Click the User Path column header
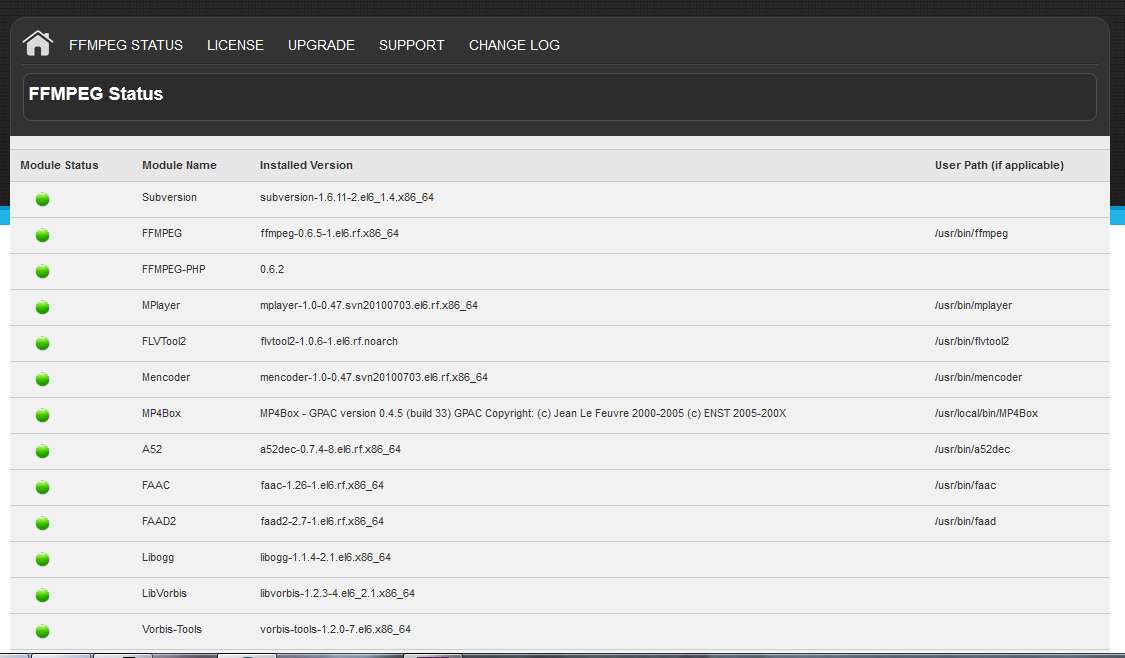This screenshot has height=658, width=1125. click(999, 165)
